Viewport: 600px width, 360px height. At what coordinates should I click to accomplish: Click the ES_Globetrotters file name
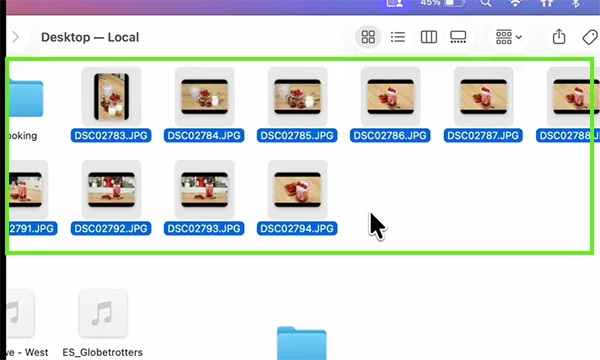(x=103, y=352)
